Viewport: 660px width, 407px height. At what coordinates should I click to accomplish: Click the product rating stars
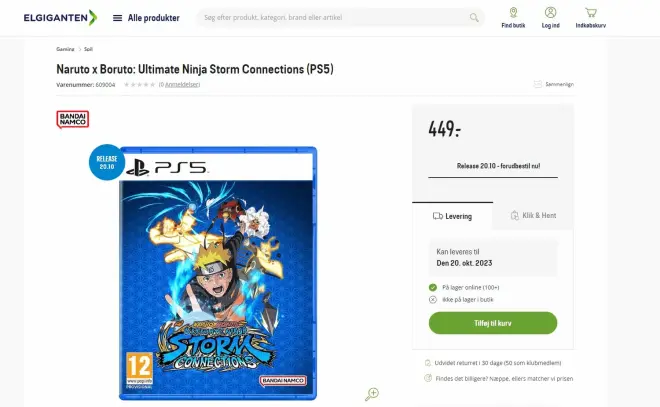pos(137,85)
